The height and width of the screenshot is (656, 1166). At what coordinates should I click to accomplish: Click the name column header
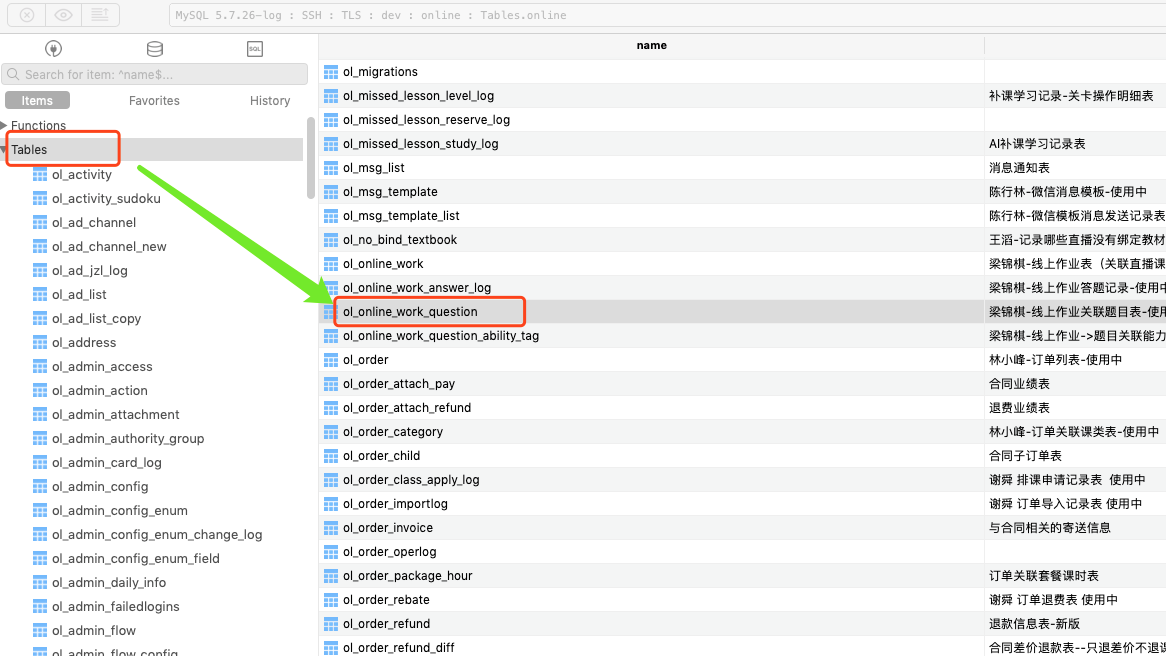[x=651, y=45]
